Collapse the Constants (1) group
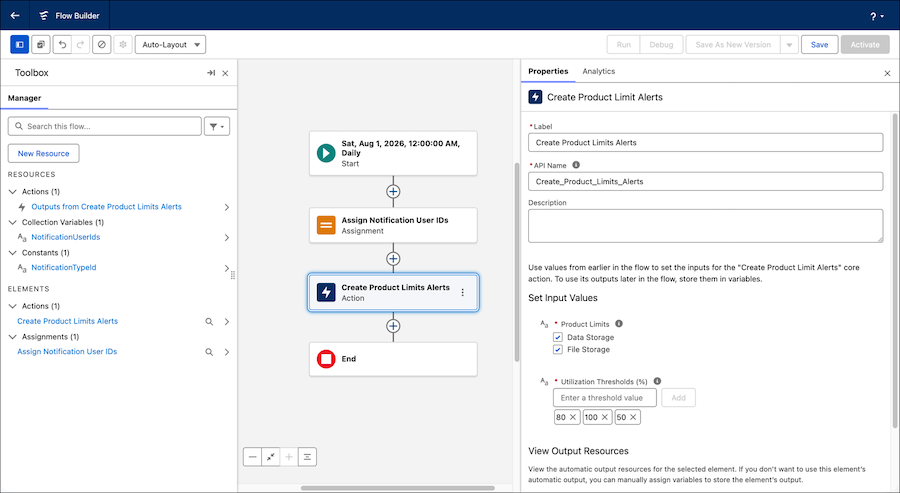This screenshot has height=493, width=900. tap(13, 253)
